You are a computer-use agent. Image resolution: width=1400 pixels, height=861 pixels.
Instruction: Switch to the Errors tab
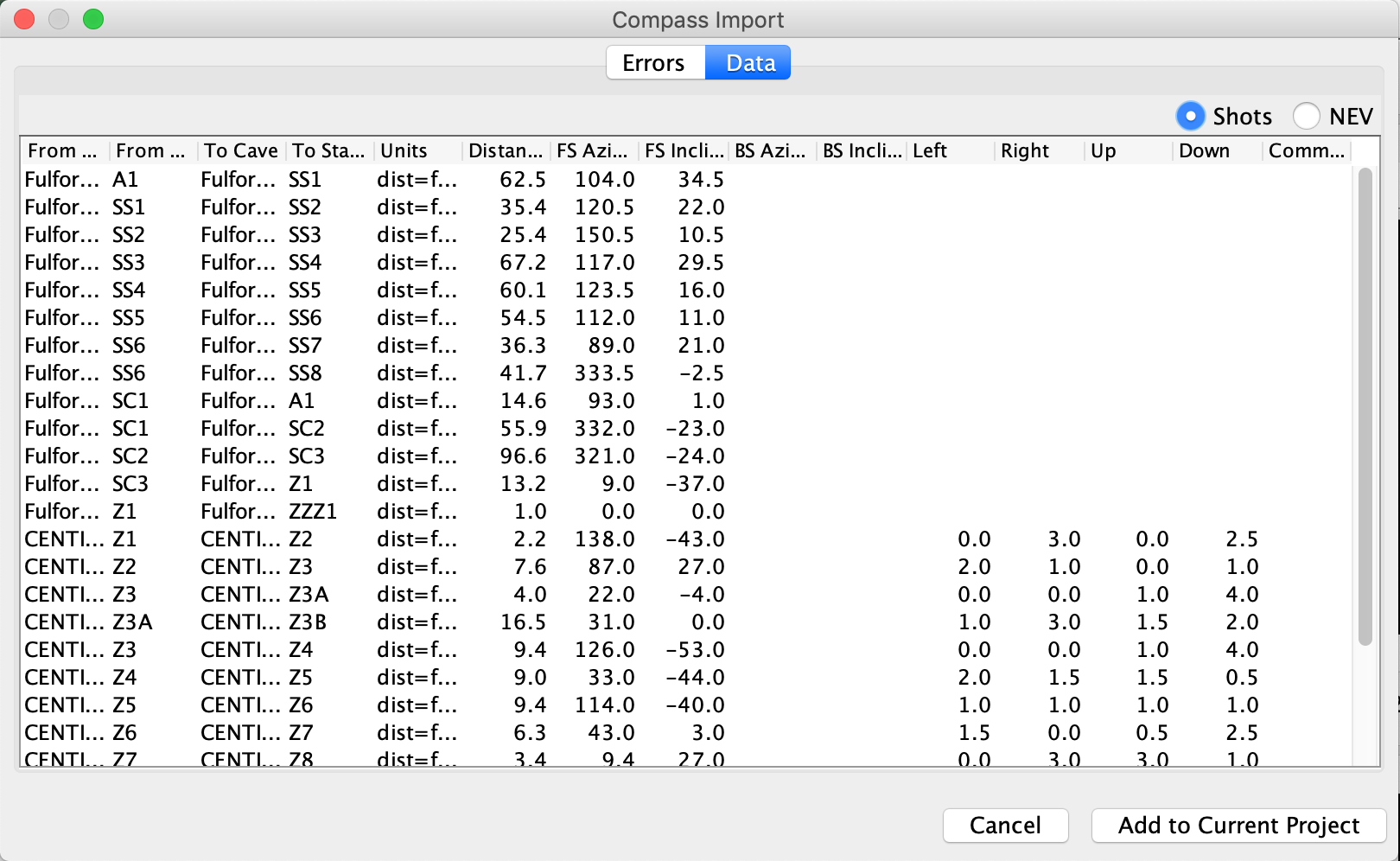(655, 63)
